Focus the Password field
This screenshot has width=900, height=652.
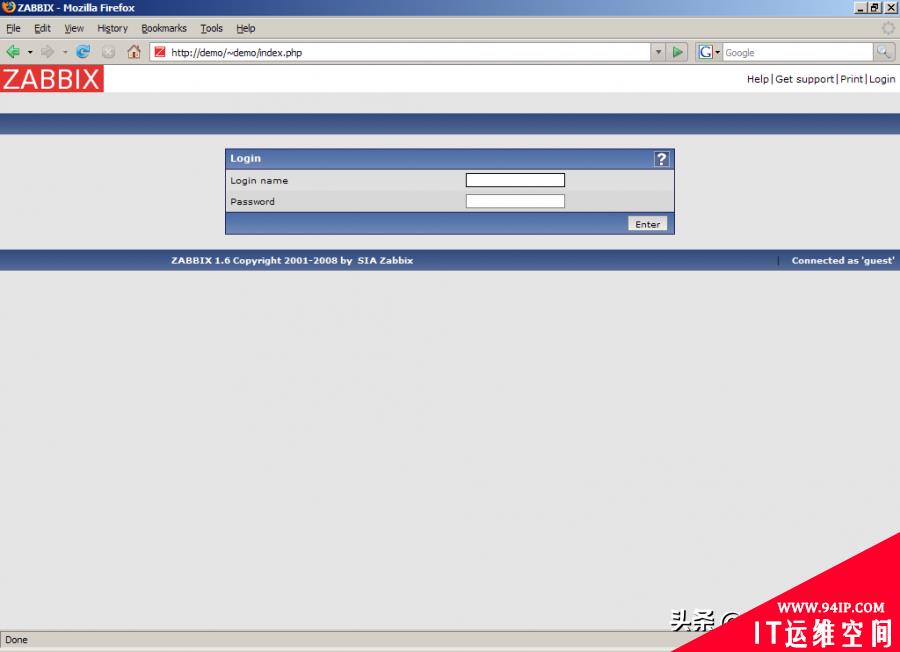(515, 201)
